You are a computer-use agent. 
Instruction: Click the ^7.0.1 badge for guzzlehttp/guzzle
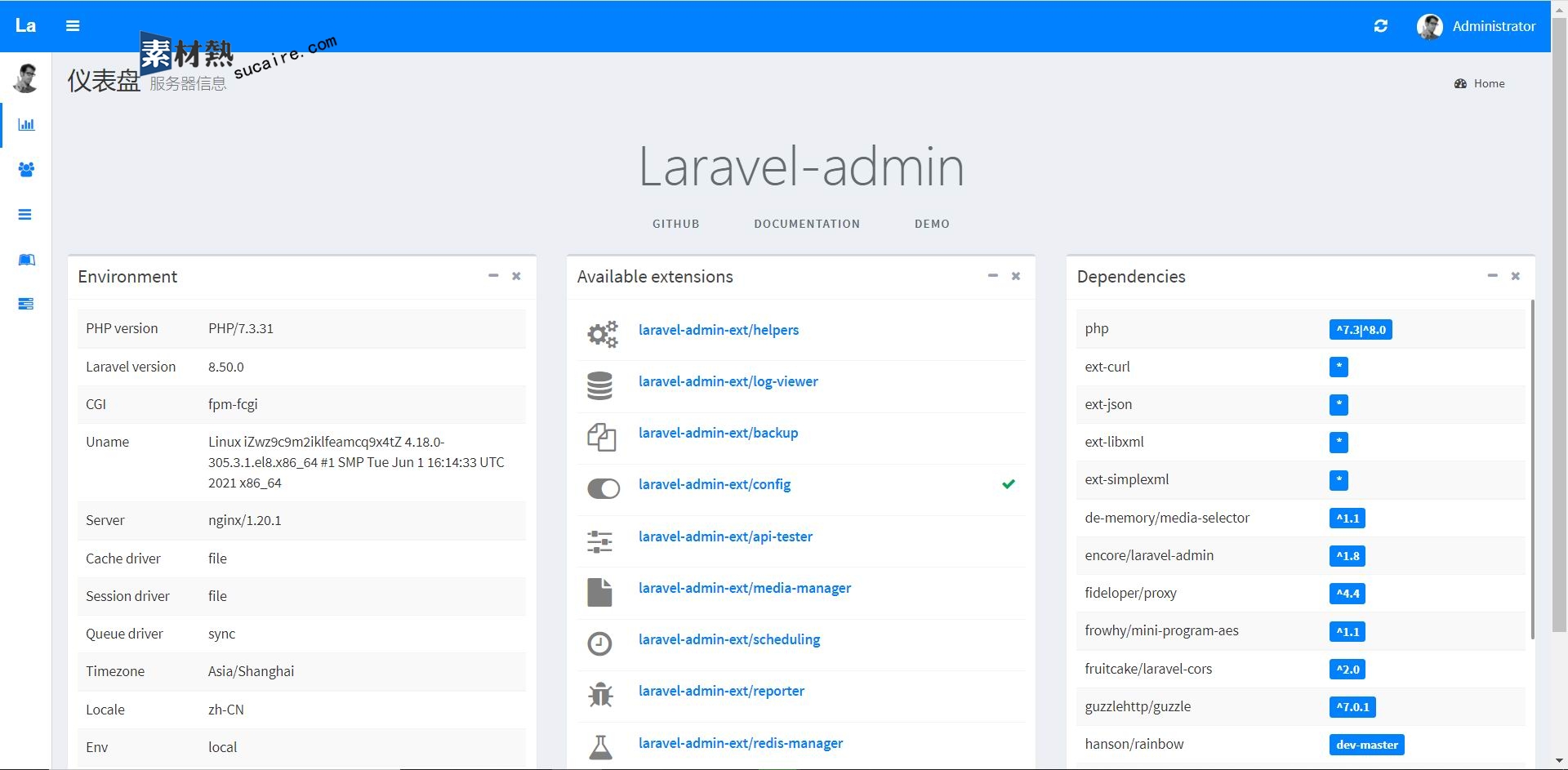click(x=1352, y=707)
